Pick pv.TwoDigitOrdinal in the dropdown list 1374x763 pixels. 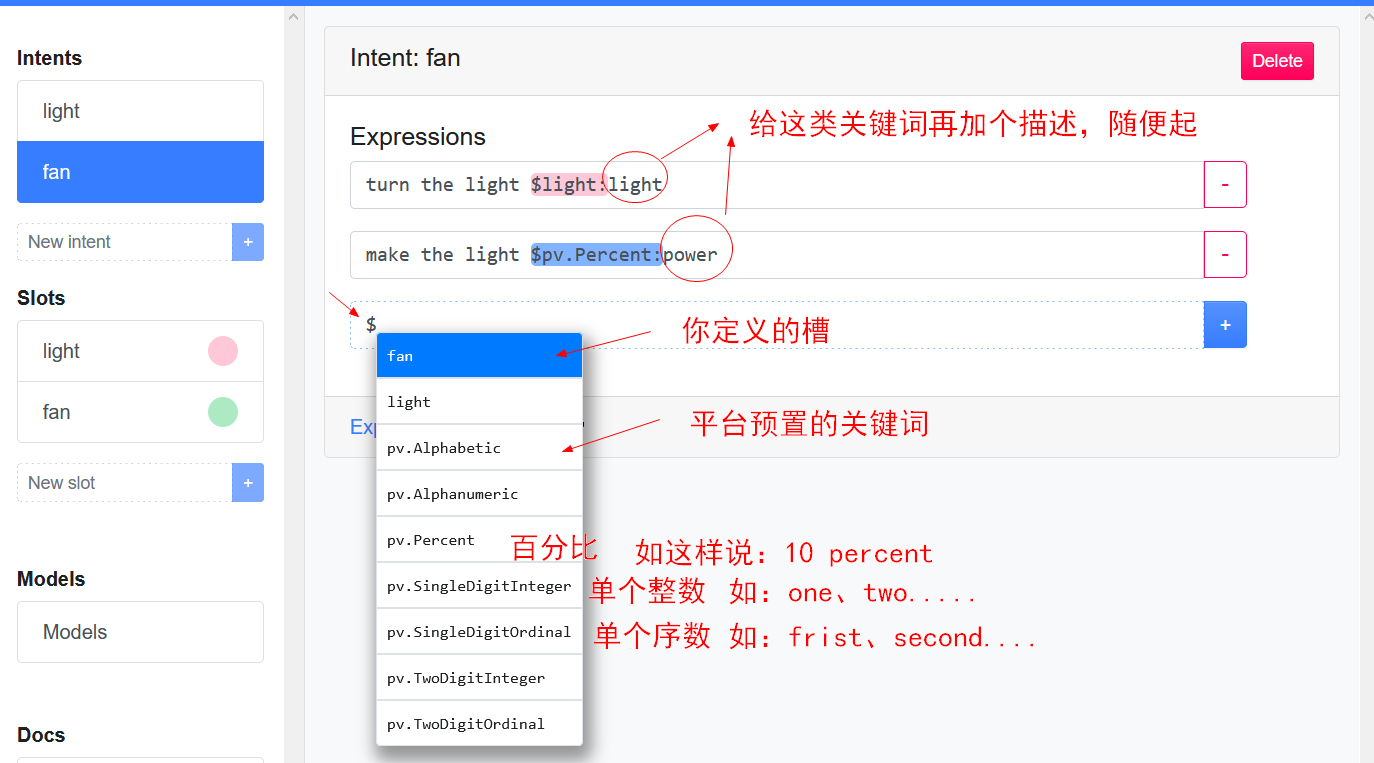[x=465, y=723]
